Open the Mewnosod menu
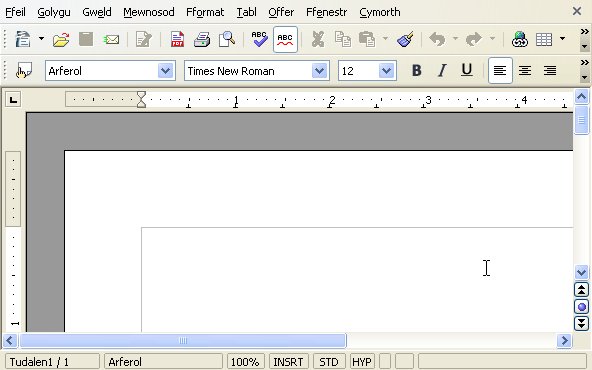The height and width of the screenshot is (370, 592). 149,12
